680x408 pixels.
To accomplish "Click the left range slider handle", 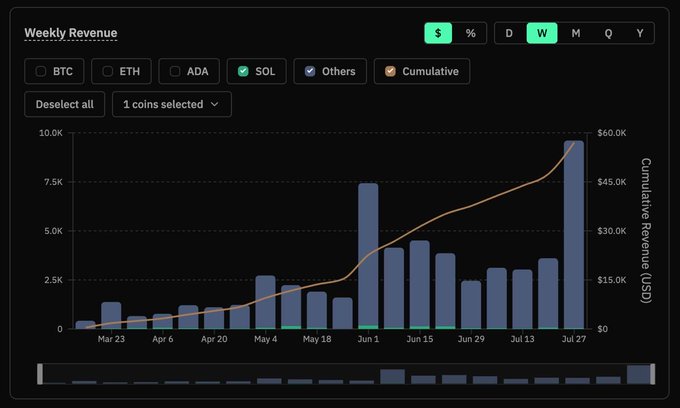I will 40,374.
